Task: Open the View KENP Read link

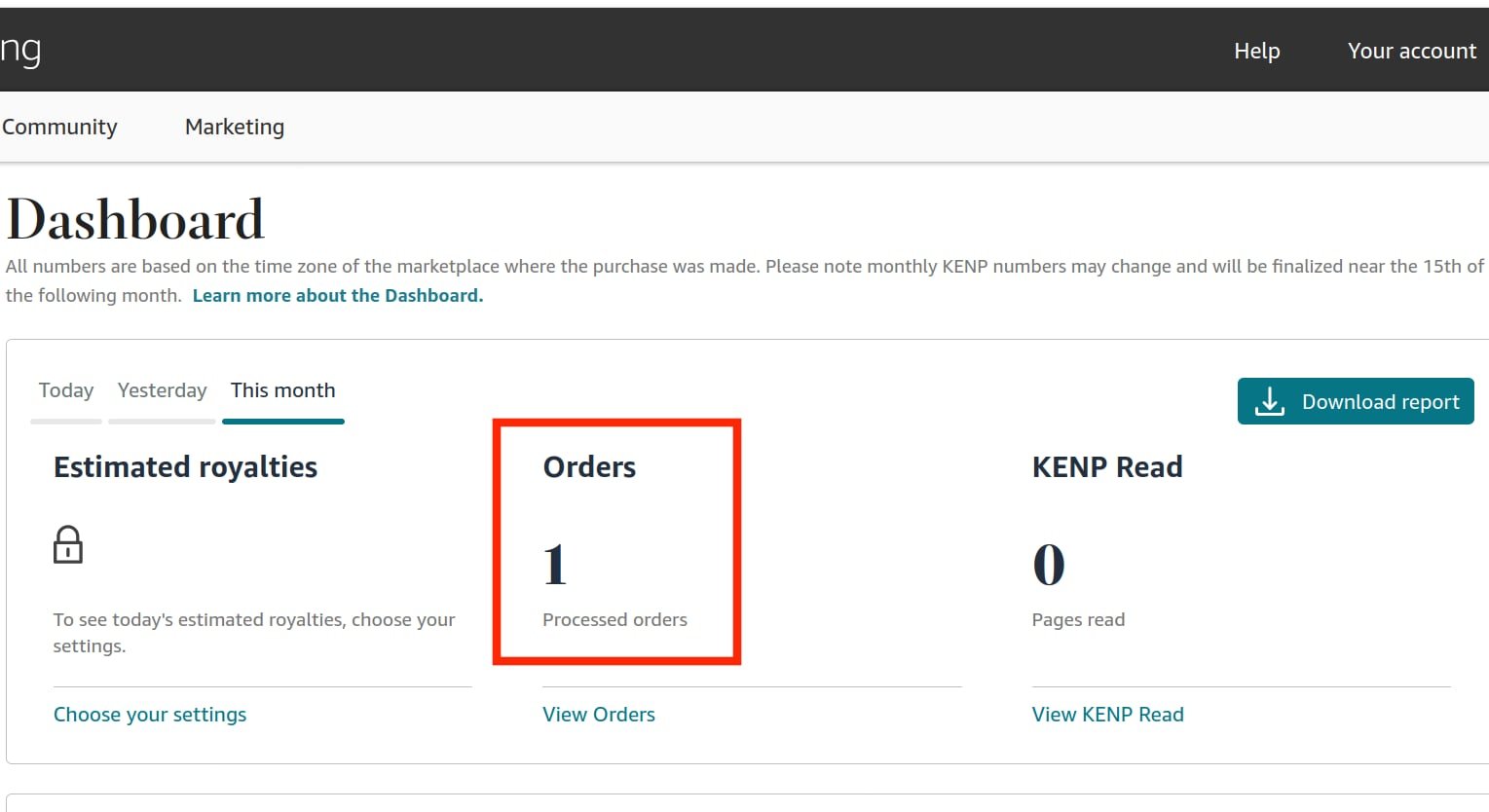Action: [1107, 715]
